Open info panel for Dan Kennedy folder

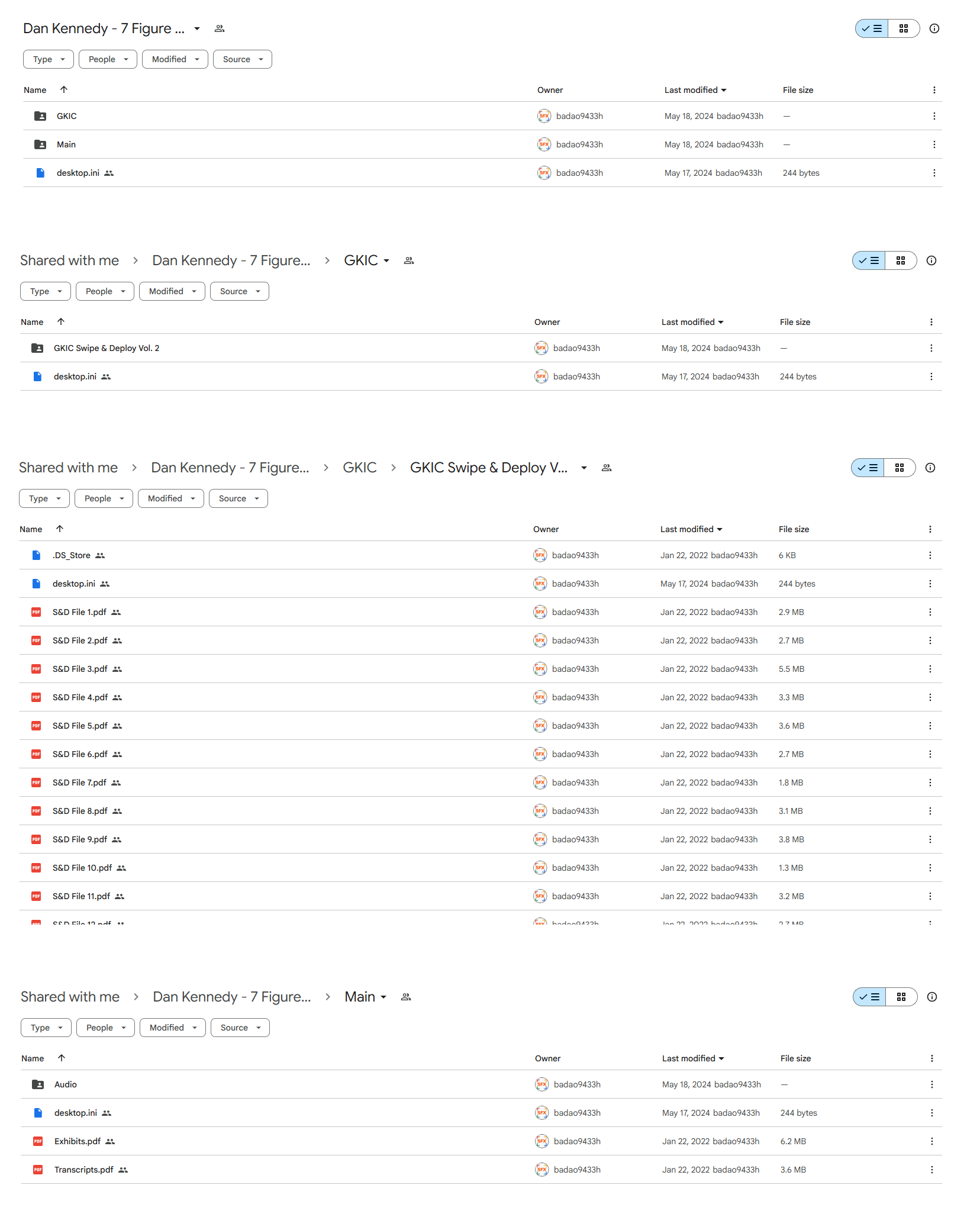934,28
